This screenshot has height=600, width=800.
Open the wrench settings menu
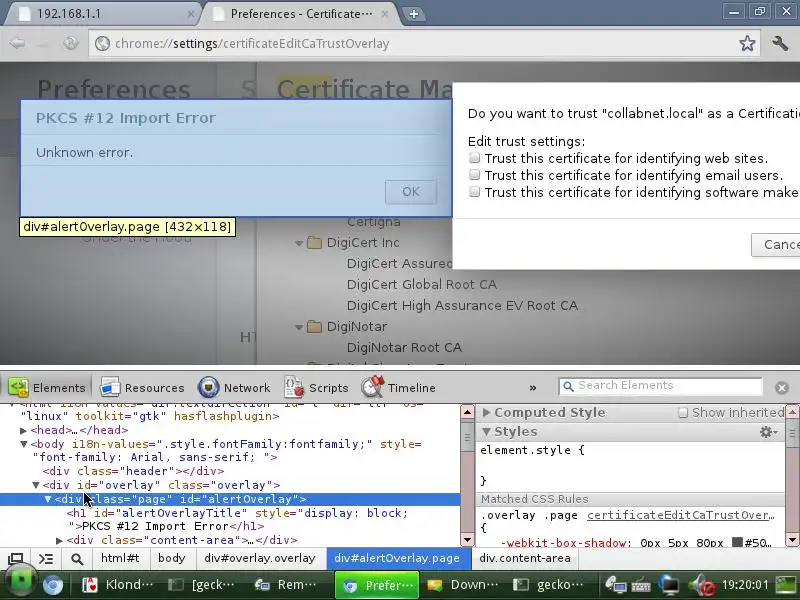coord(780,43)
